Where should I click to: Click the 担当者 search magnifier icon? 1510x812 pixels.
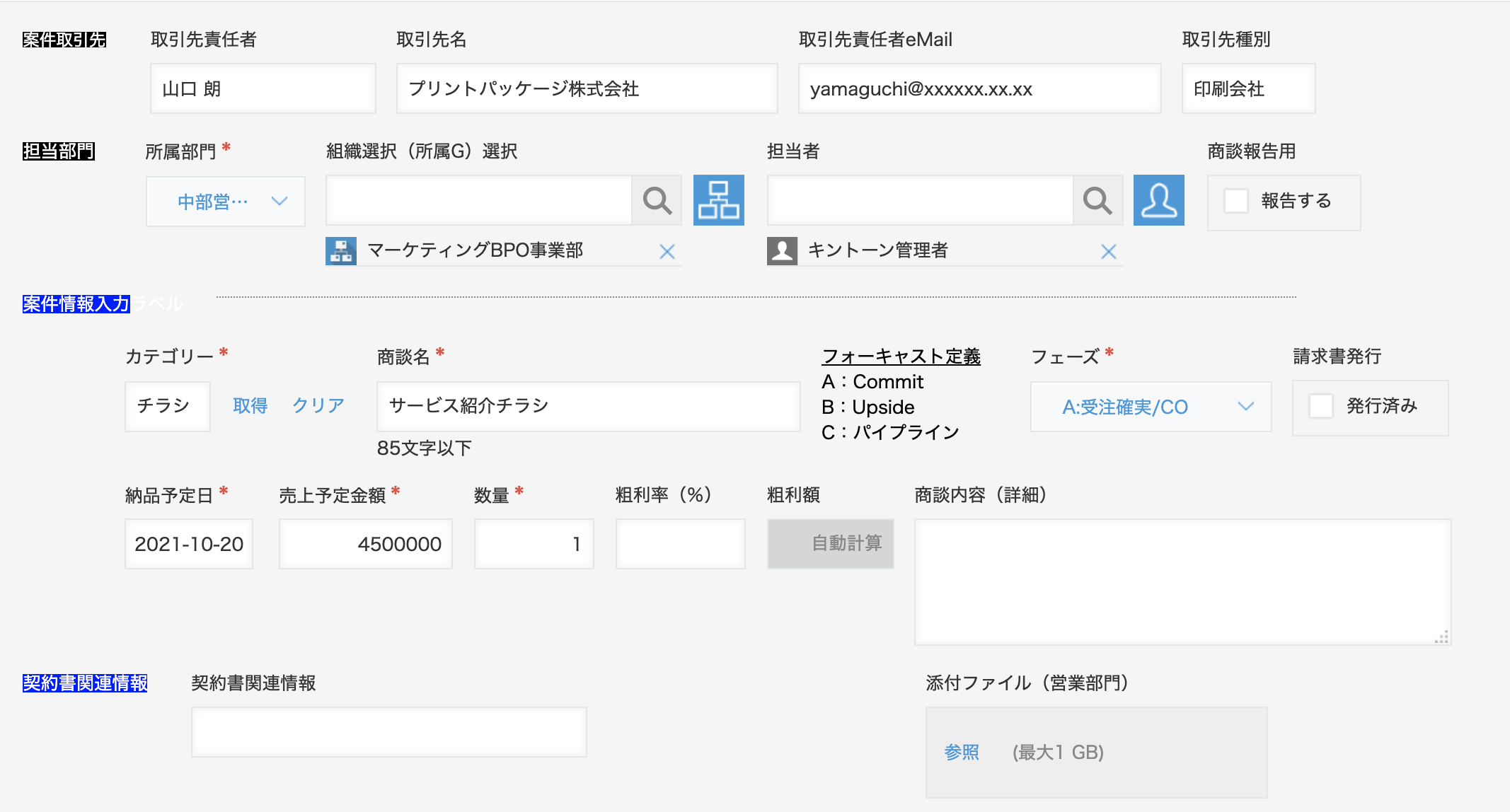point(1097,201)
